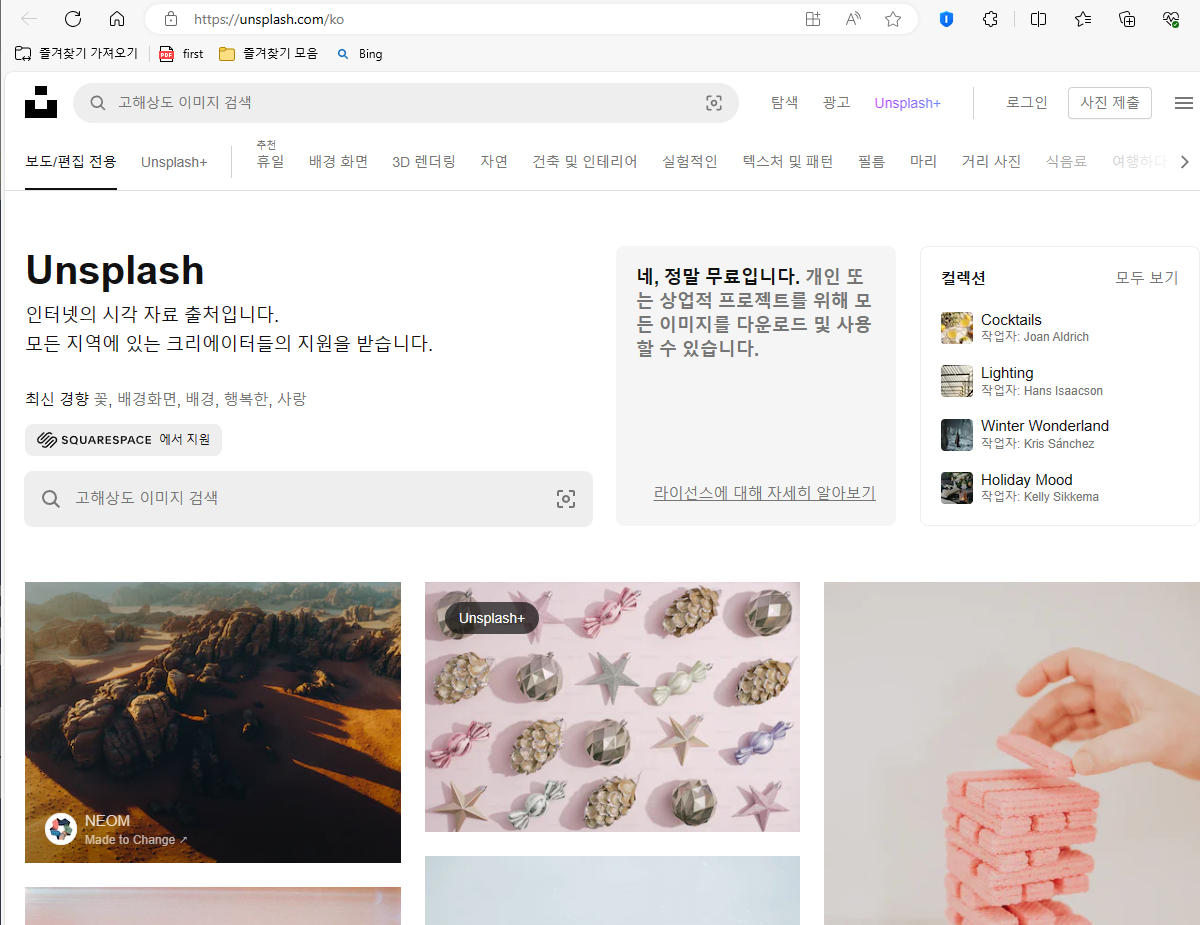
Task: Click the 모두 보기 collections link
Action: [1147, 278]
